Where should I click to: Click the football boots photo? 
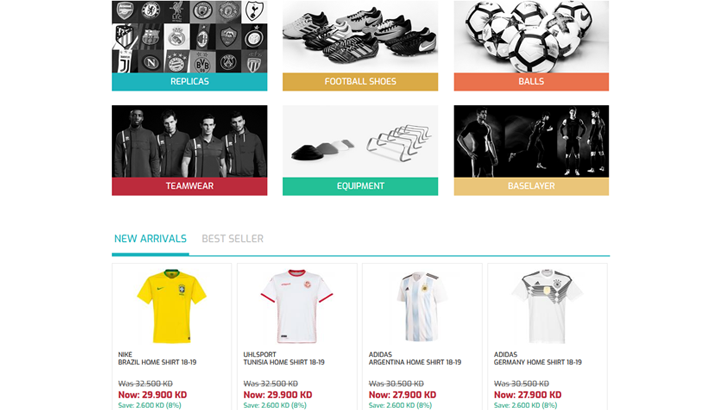pos(360,37)
